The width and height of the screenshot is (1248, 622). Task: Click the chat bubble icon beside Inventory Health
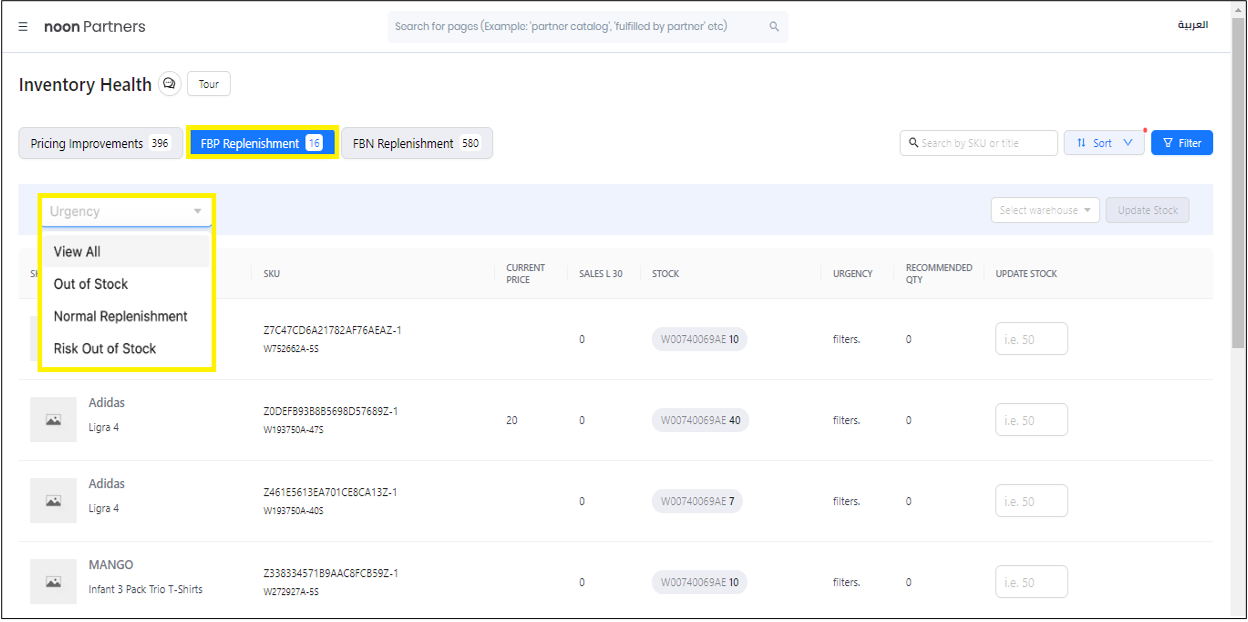(170, 84)
